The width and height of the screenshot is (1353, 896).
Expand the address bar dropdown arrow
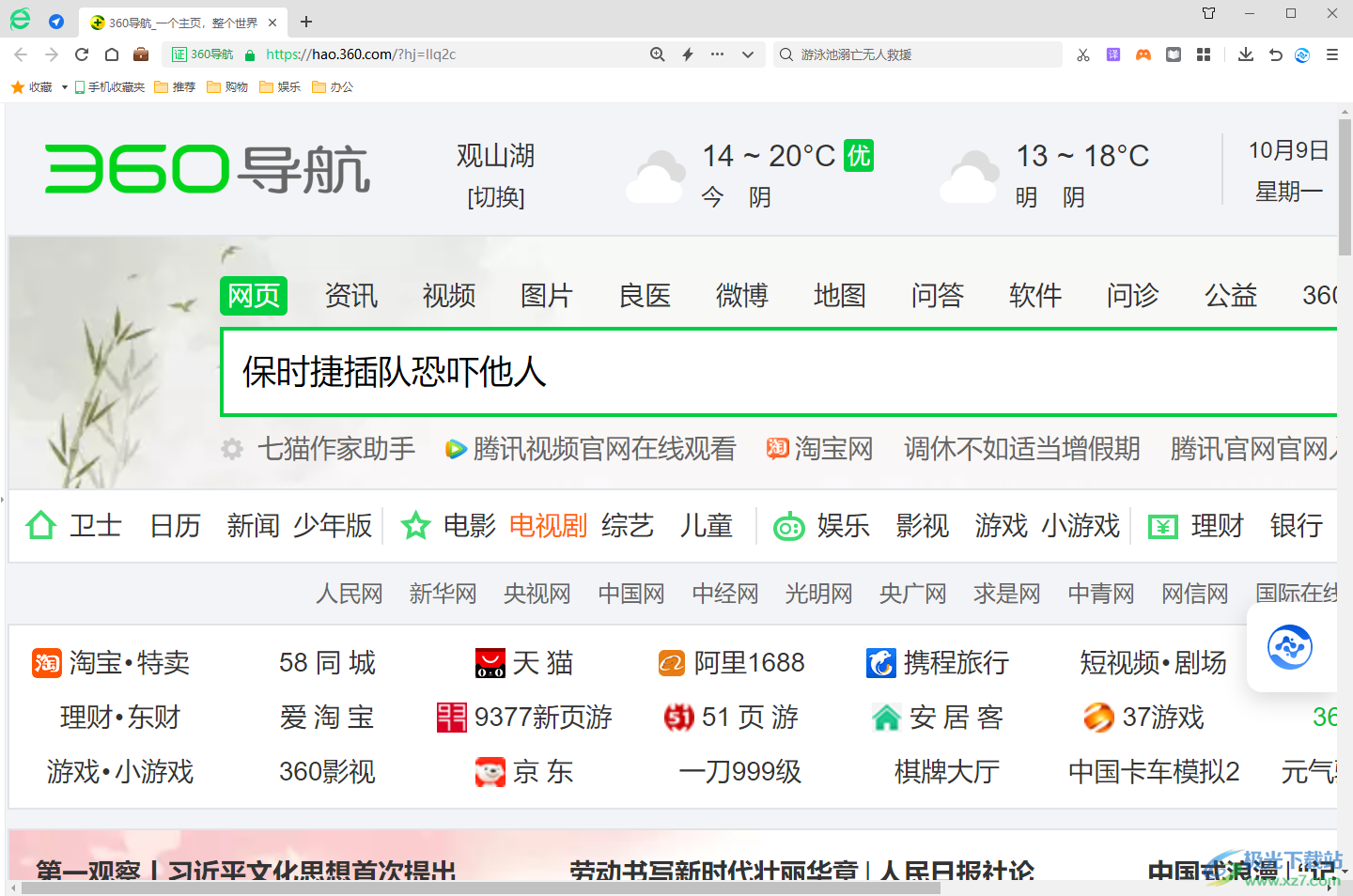[x=748, y=54]
